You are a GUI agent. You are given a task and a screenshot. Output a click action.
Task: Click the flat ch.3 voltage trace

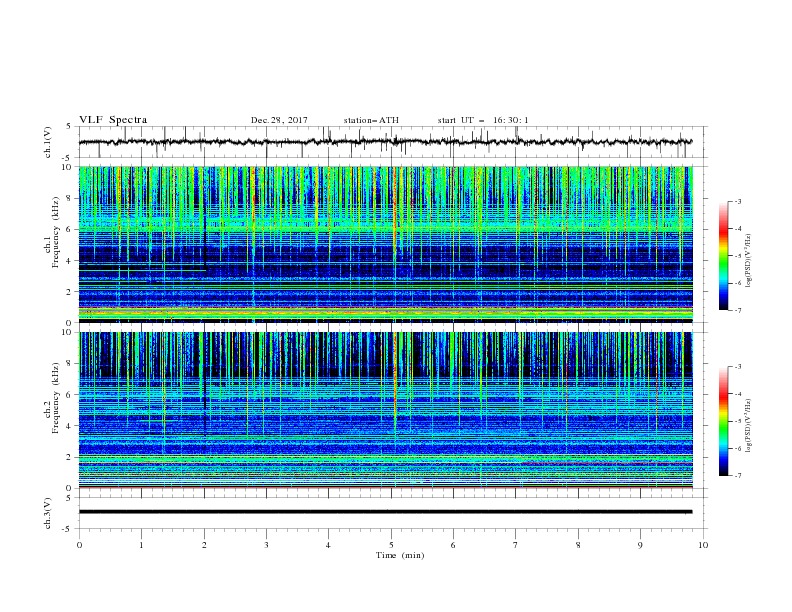[385, 512]
